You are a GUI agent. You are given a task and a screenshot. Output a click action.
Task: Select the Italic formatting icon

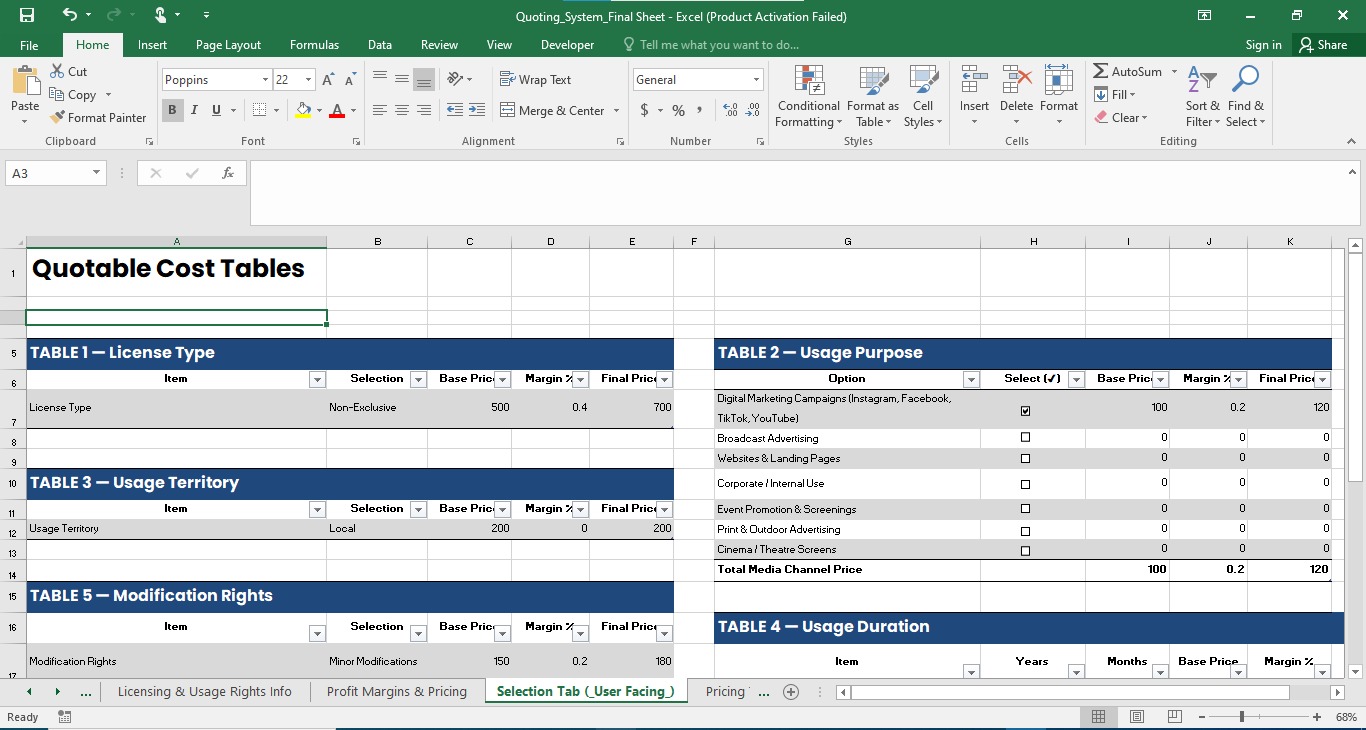point(192,110)
